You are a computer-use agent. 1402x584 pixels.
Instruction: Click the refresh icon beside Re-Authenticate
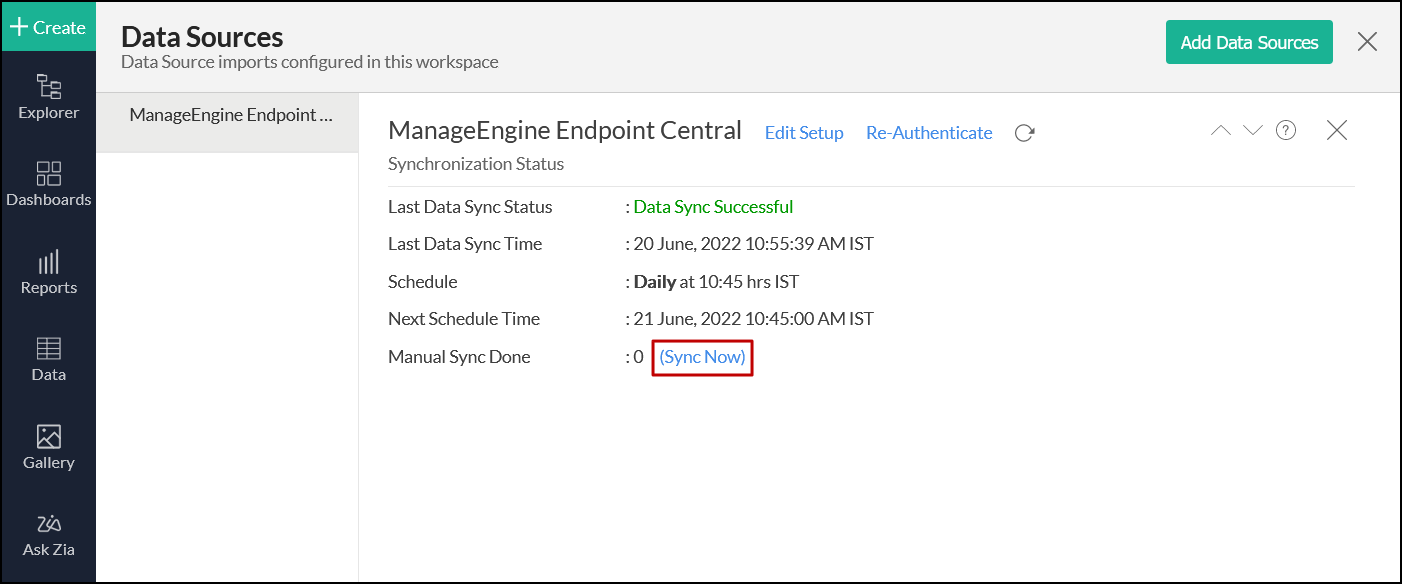1024,133
